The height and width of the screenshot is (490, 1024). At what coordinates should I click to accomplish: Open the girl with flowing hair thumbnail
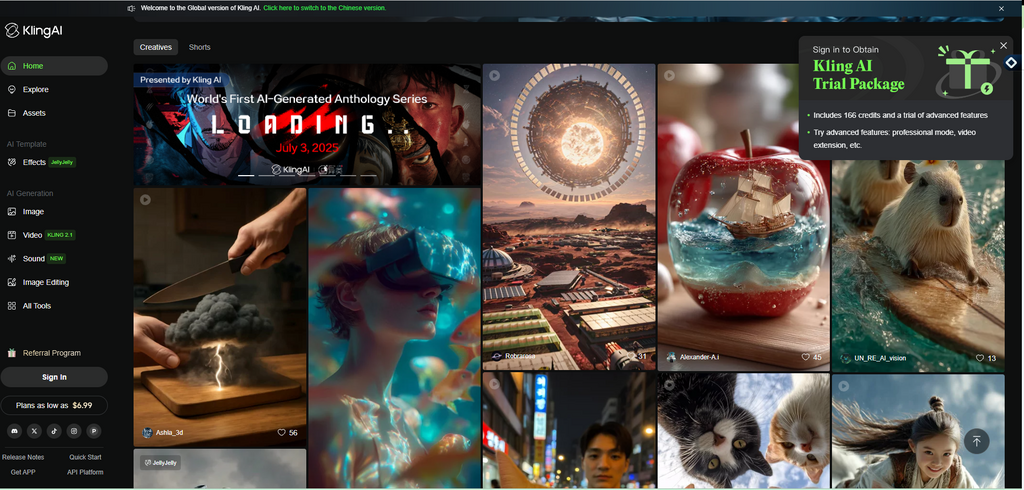coord(918,431)
